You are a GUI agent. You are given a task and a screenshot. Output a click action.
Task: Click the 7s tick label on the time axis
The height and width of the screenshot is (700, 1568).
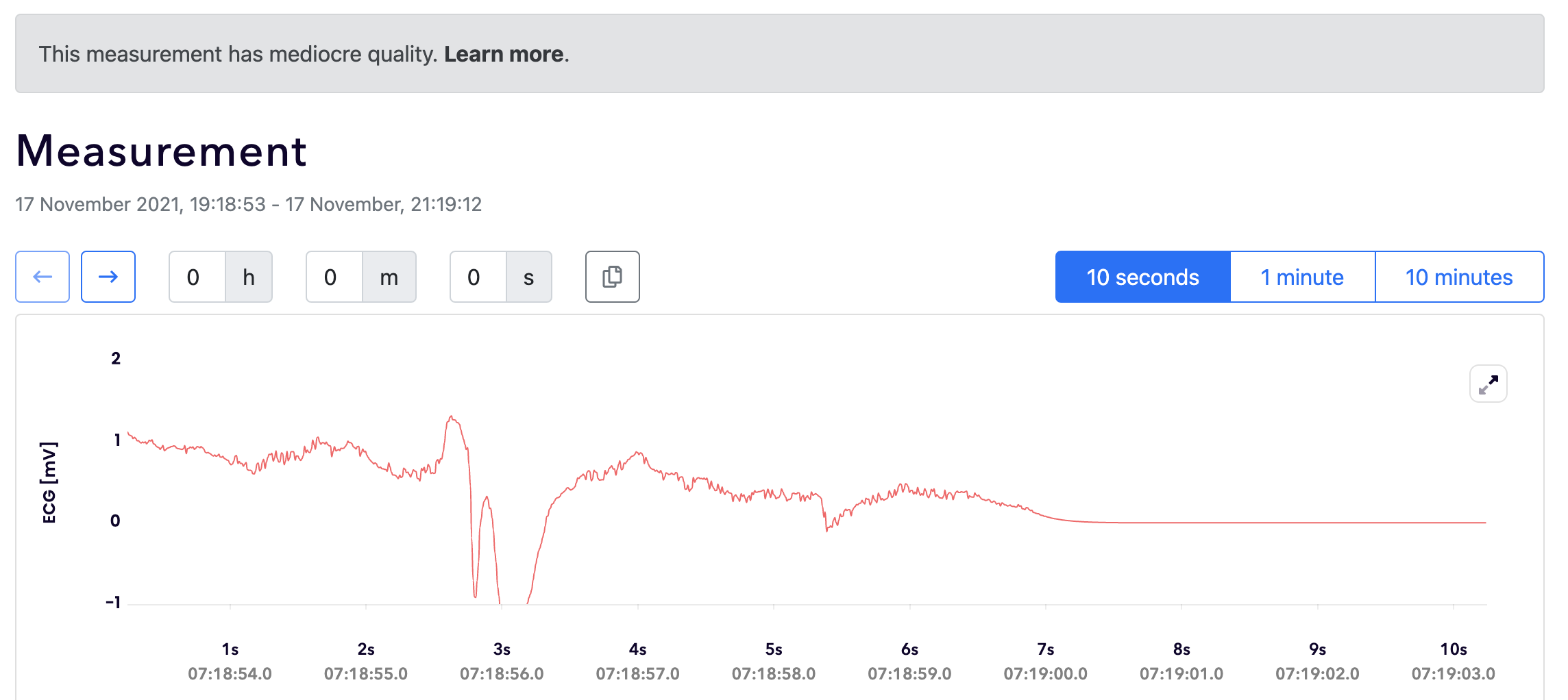[1045, 649]
